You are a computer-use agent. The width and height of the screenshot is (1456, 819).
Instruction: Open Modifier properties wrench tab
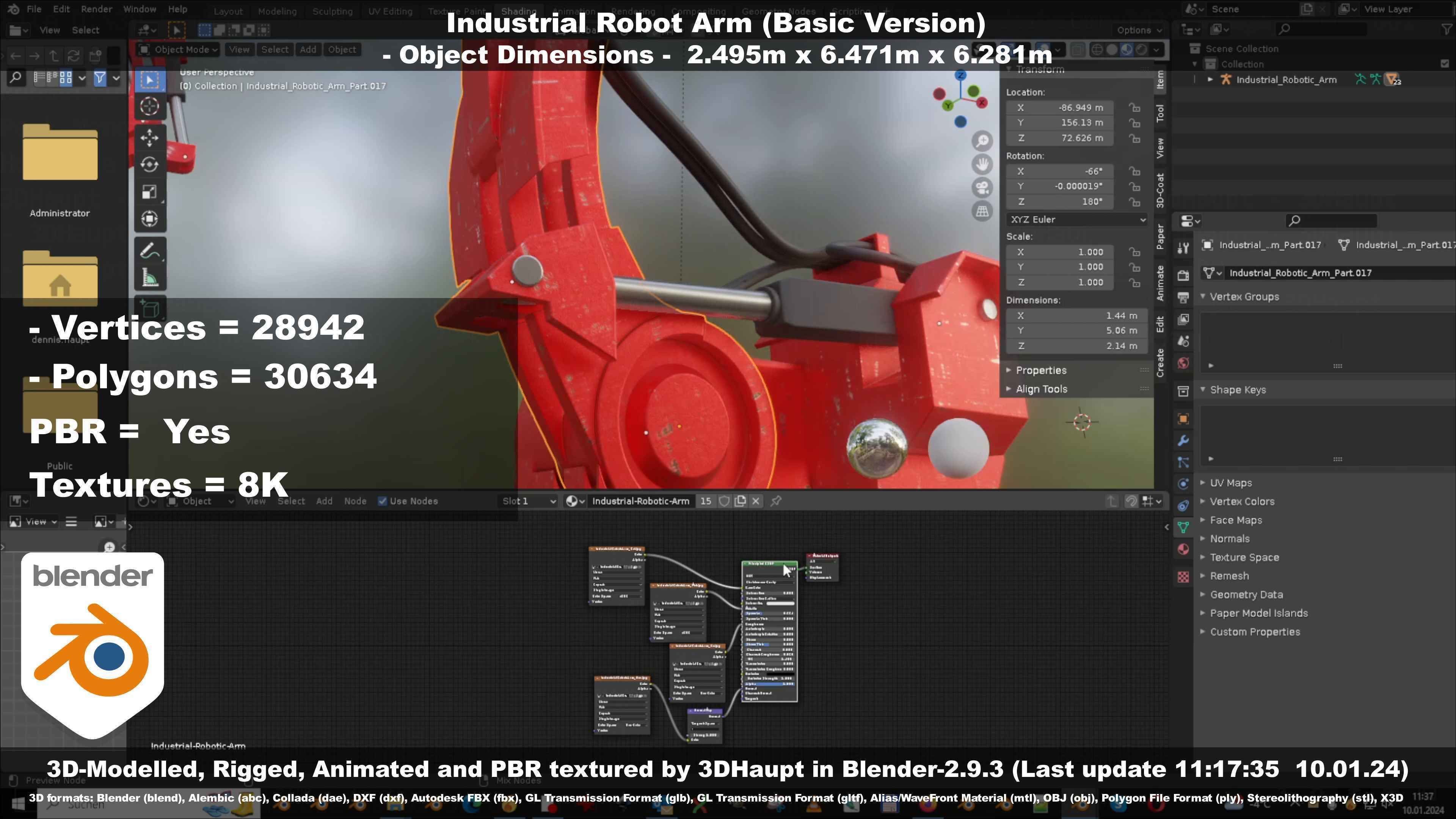[x=1183, y=441]
